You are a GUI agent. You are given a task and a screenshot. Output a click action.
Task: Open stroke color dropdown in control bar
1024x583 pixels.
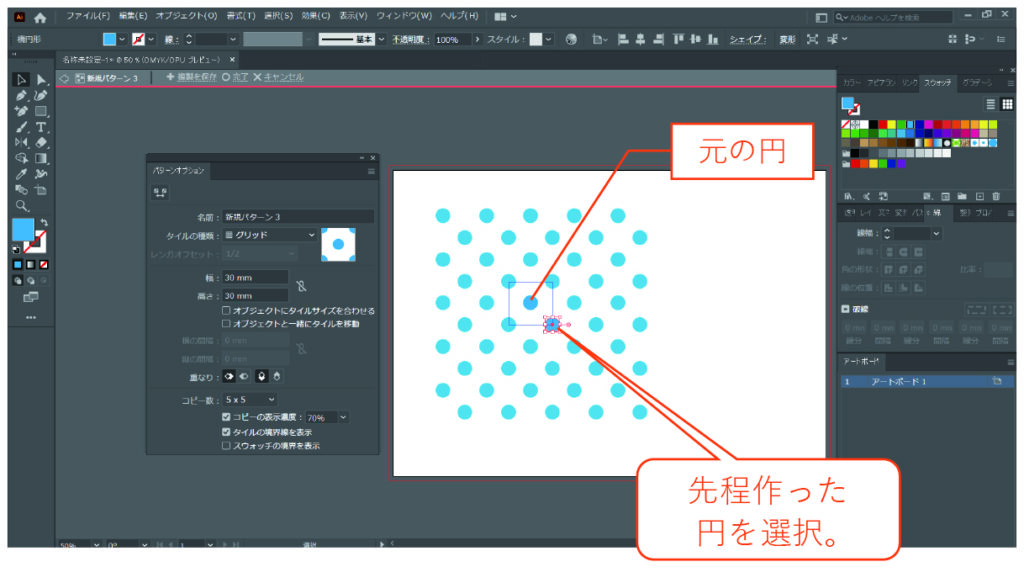(x=151, y=40)
